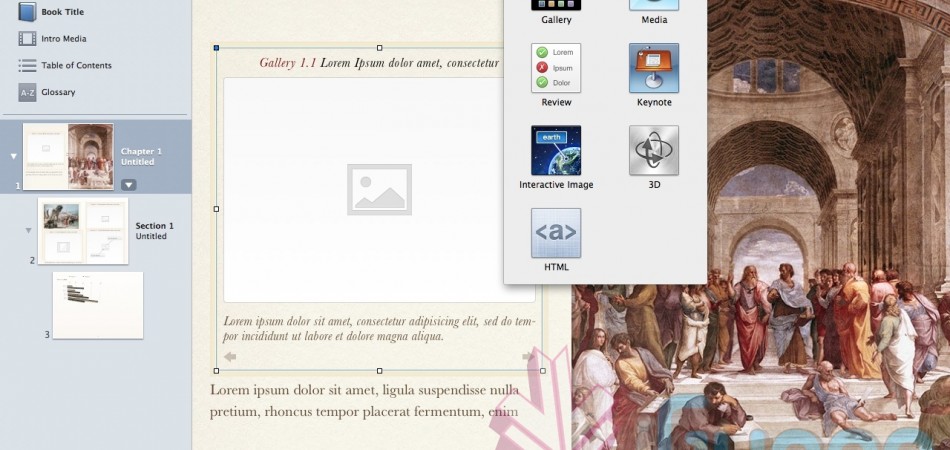The image size is (950, 450).
Task: Open the Glossary item
Action: (58, 92)
